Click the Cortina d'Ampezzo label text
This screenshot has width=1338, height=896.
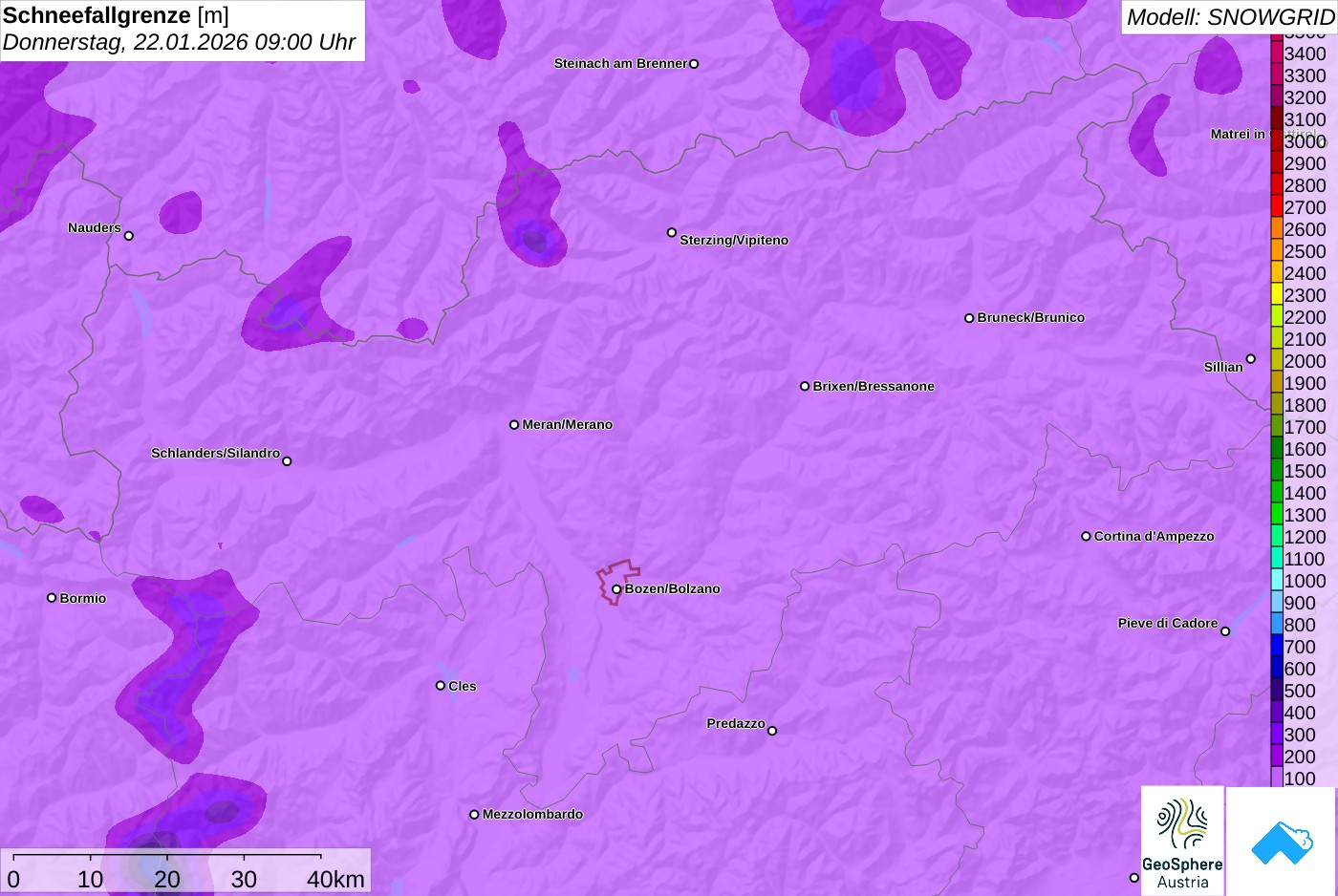[1155, 536]
